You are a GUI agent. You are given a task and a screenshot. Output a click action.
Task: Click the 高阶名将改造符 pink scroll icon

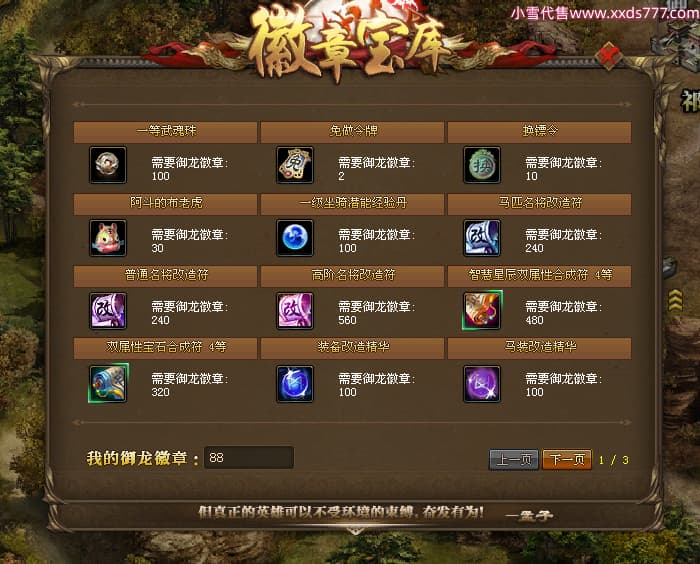(x=295, y=311)
